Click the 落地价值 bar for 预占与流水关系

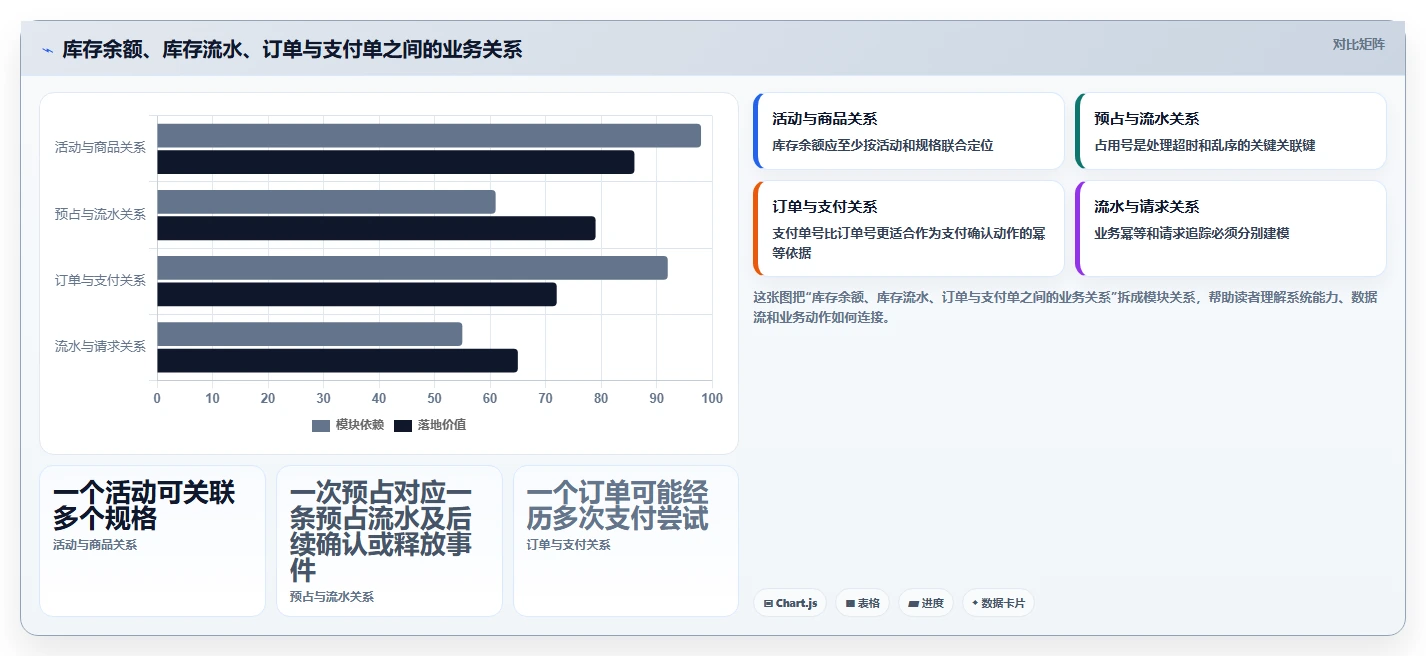click(376, 228)
